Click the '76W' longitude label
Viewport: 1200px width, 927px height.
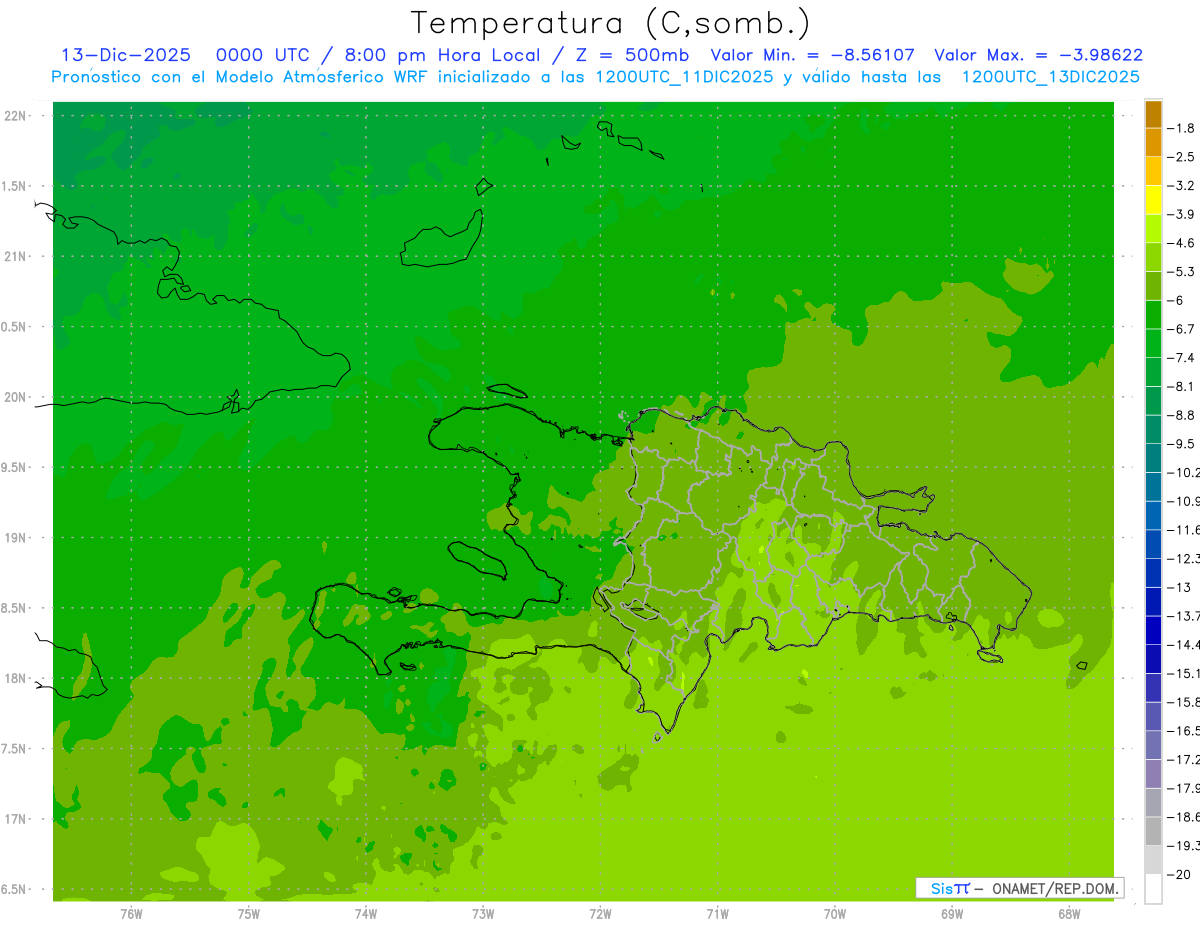[x=131, y=913]
